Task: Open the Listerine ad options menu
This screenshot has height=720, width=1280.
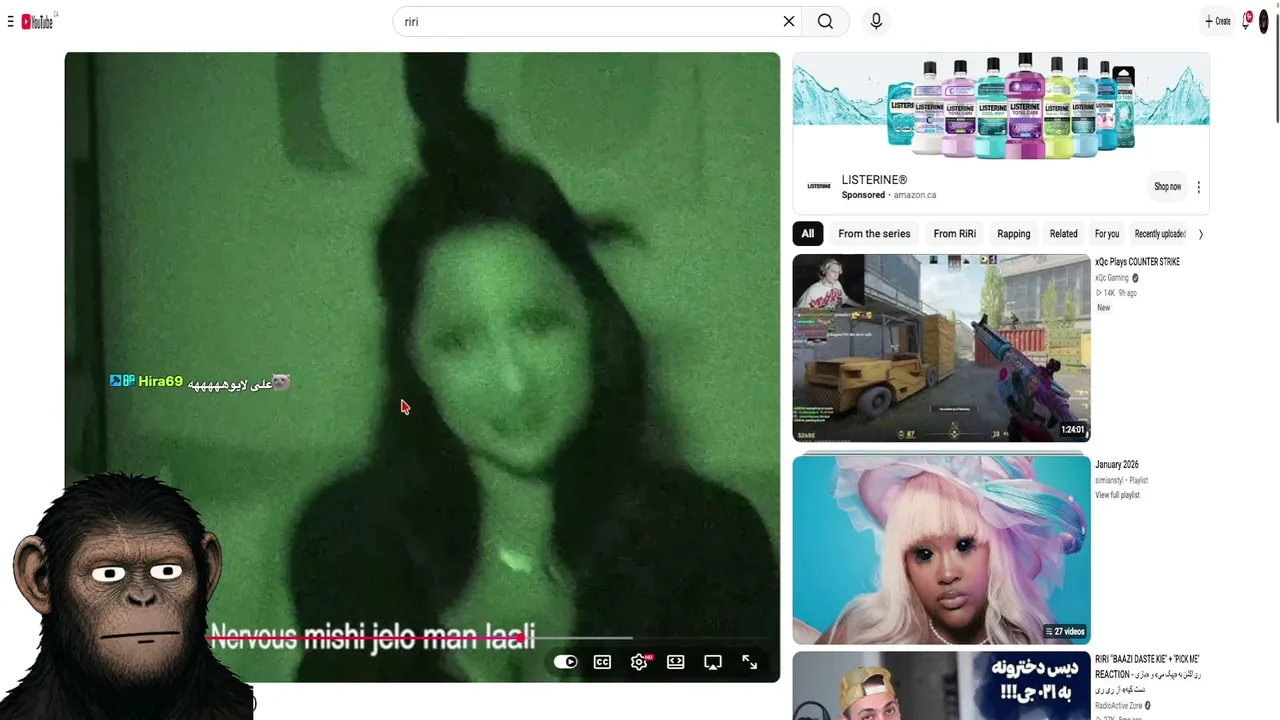Action: click(1198, 187)
